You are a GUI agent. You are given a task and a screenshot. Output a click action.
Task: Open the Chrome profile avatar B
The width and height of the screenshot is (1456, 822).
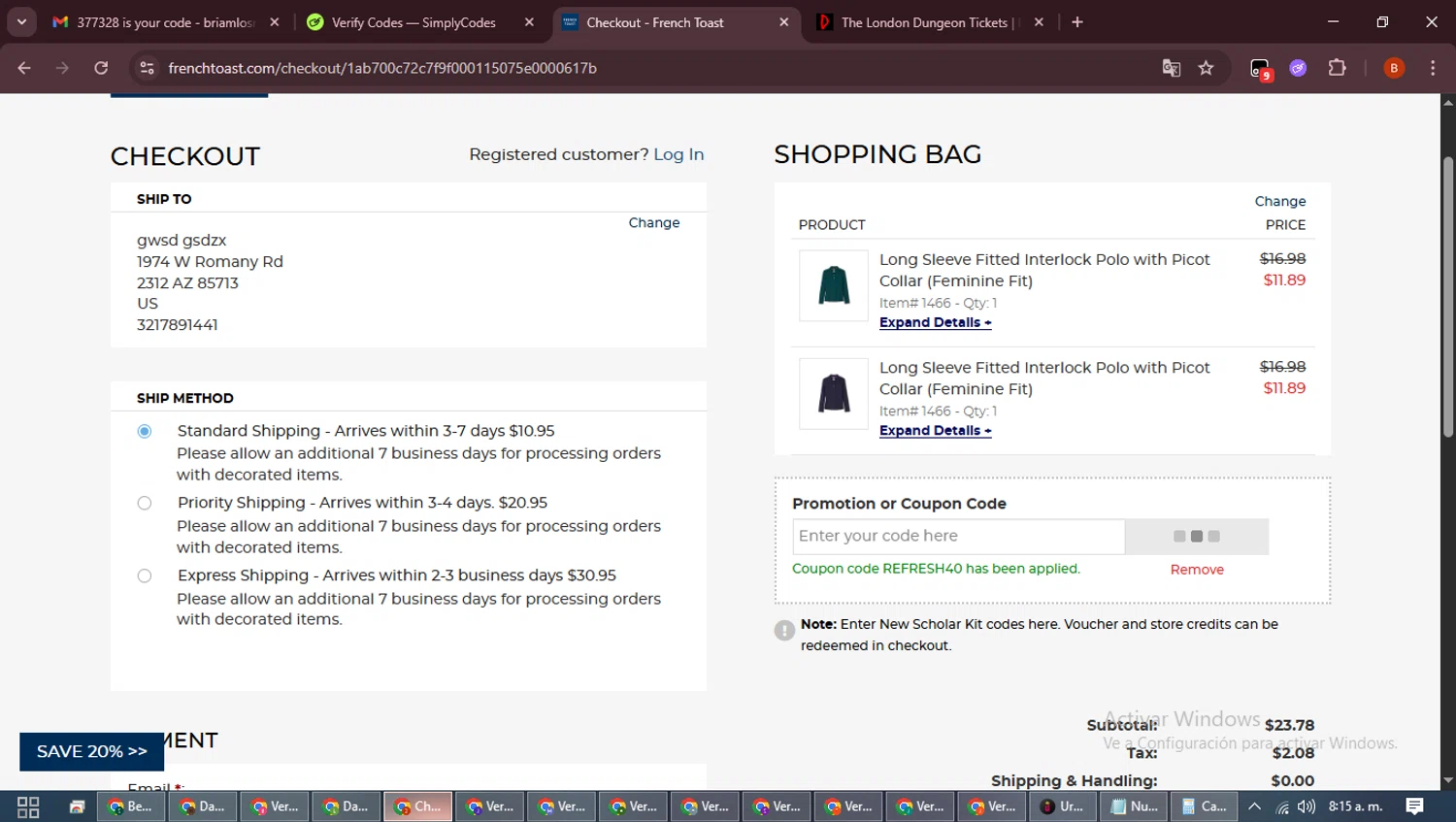coord(1394,68)
